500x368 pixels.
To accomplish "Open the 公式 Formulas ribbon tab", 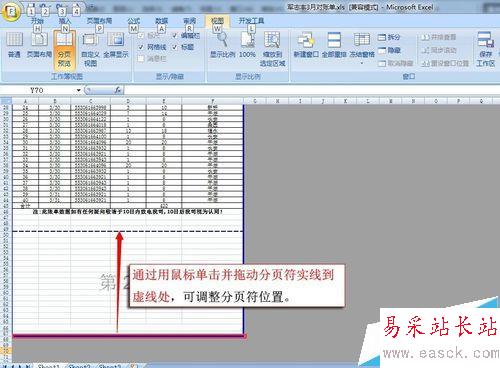I will point(134,21).
